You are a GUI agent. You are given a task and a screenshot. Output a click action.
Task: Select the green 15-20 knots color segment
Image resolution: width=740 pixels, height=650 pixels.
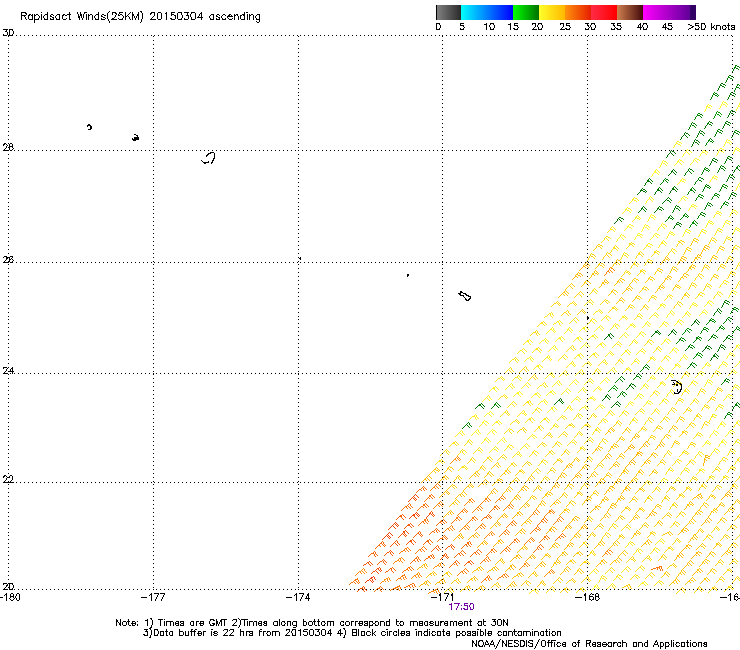(526, 12)
